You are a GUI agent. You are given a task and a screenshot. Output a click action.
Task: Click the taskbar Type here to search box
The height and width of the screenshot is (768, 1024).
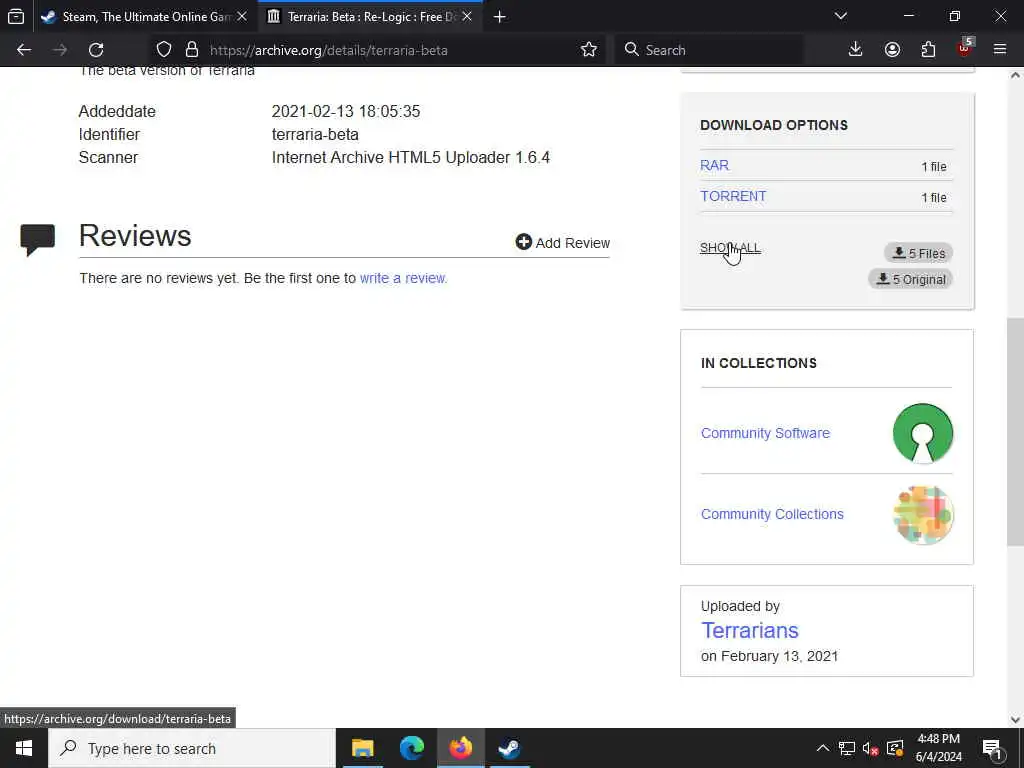click(192, 748)
